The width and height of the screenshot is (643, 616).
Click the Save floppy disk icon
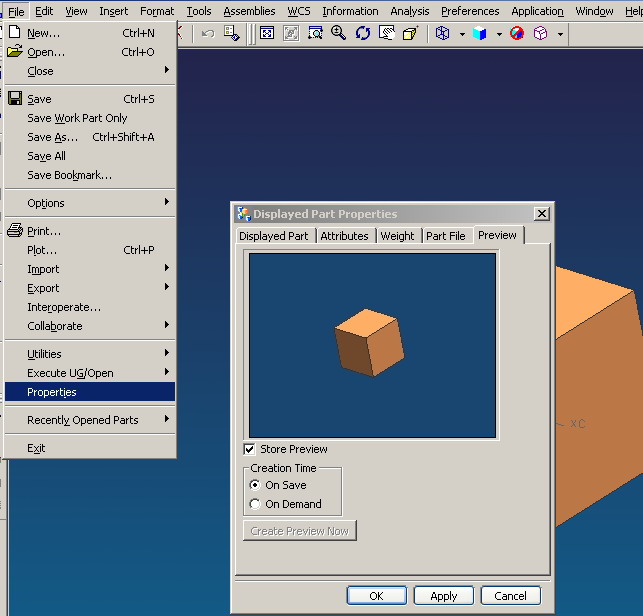(x=15, y=98)
